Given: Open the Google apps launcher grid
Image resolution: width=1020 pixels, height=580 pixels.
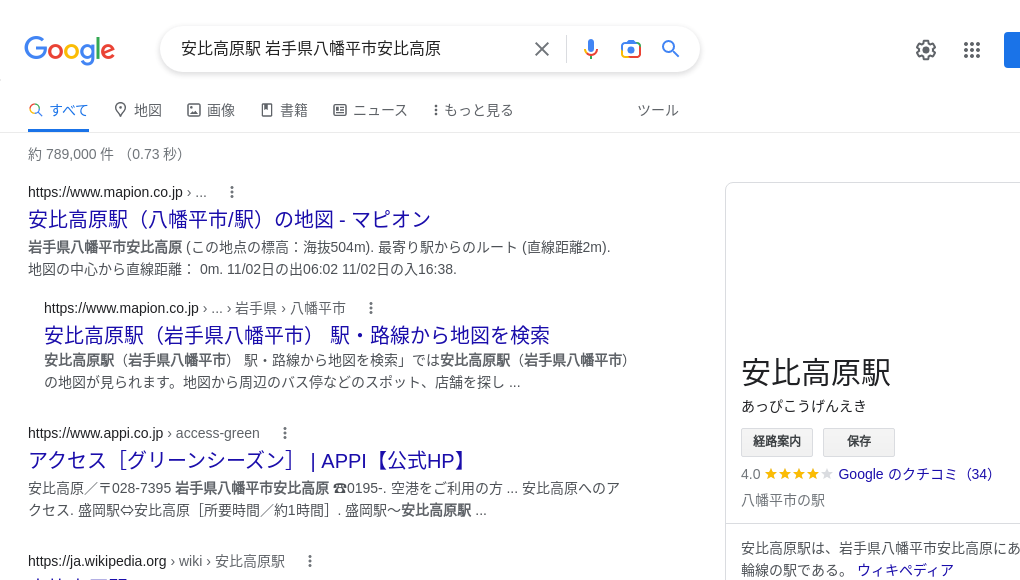Looking at the screenshot, I should click(x=972, y=49).
